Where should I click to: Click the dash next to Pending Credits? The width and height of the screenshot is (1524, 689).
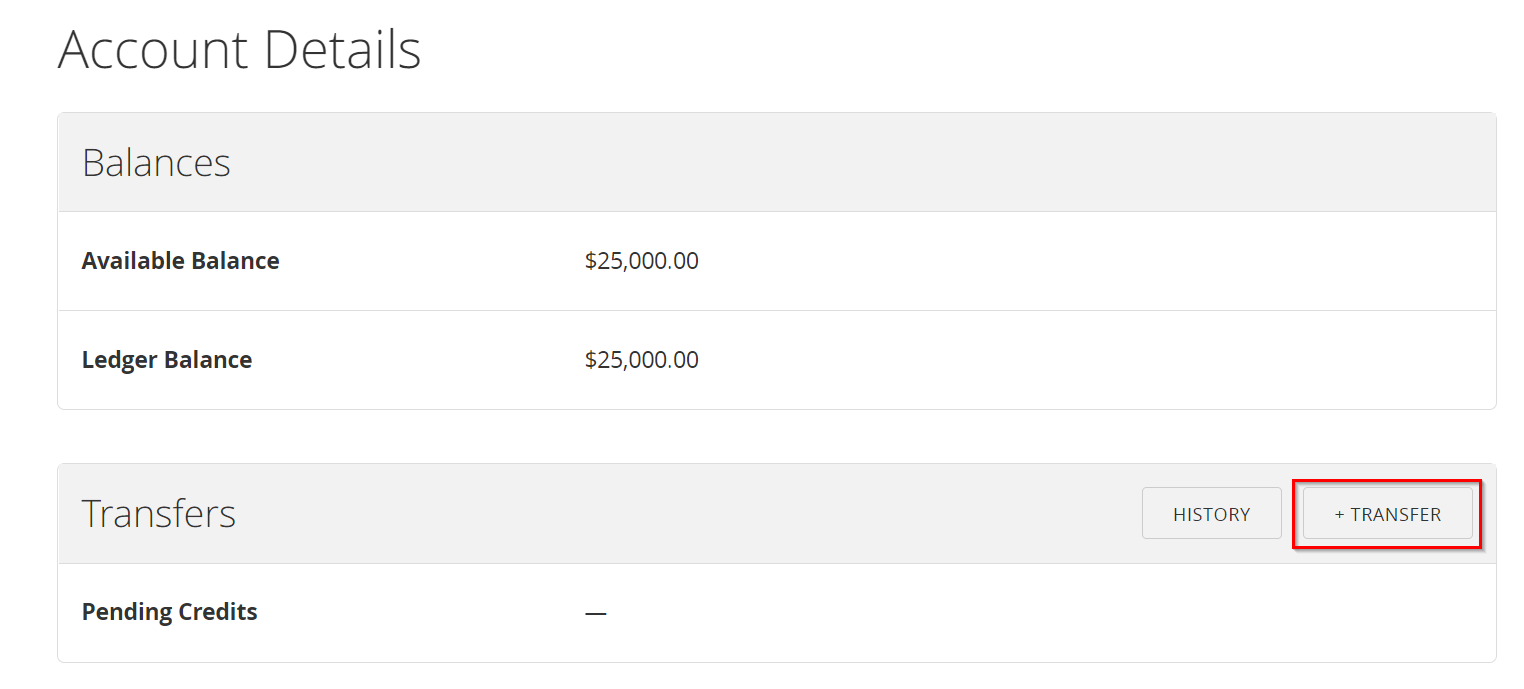click(x=594, y=611)
